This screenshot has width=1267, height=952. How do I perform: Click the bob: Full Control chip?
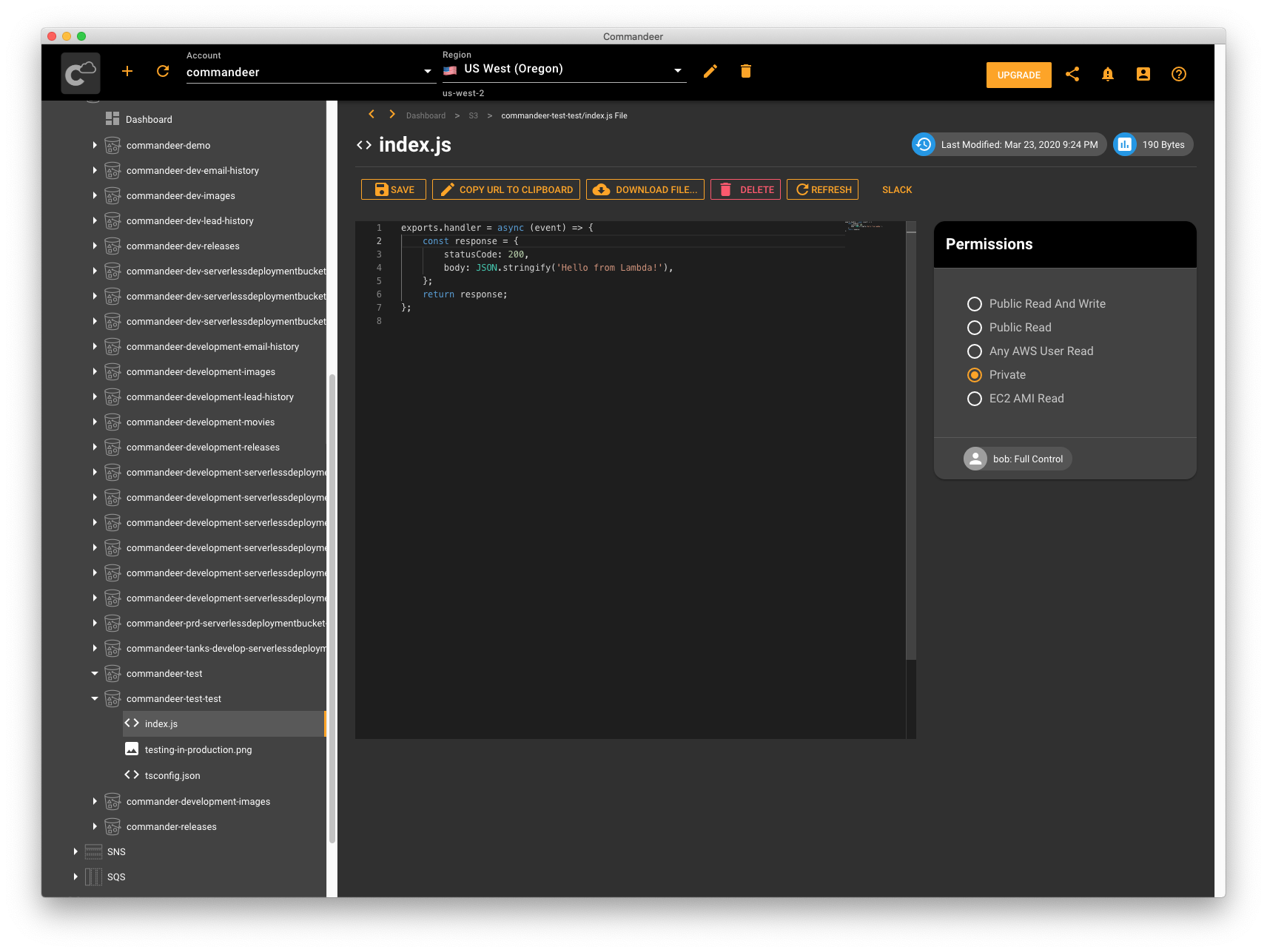click(1018, 459)
